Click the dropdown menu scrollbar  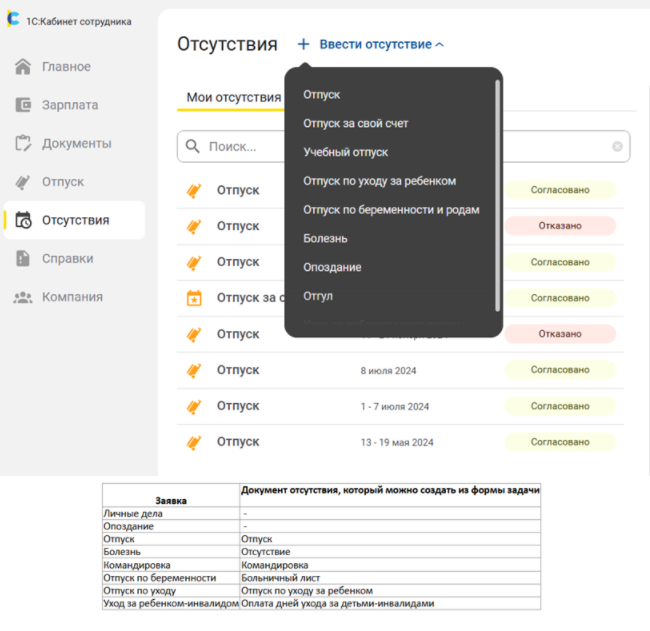pyautogui.click(x=497, y=195)
